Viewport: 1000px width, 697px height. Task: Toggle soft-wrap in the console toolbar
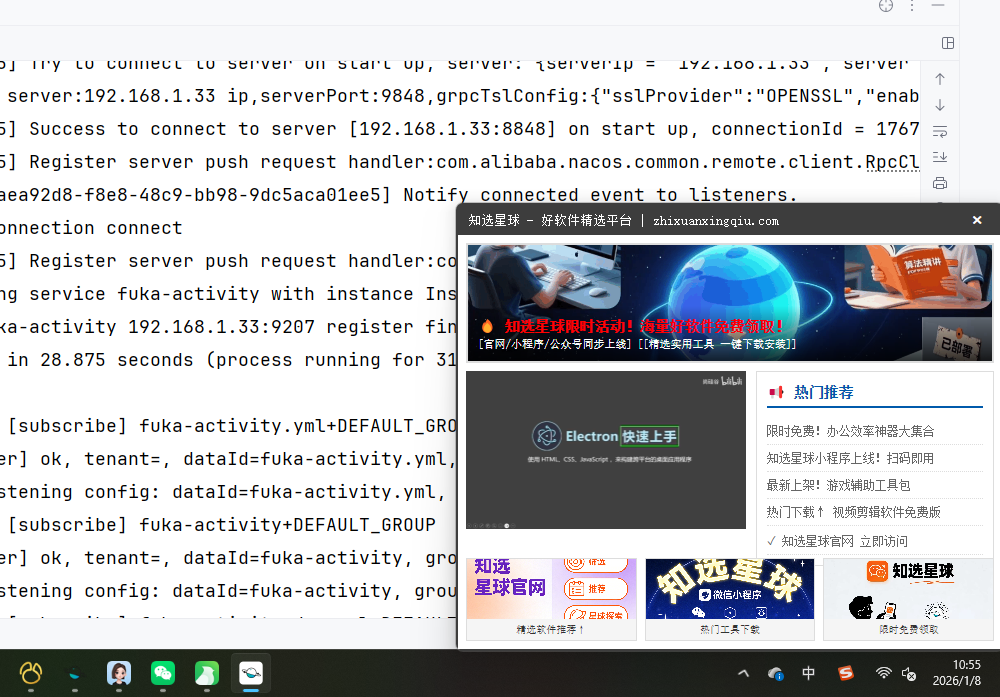pos(940,131)
